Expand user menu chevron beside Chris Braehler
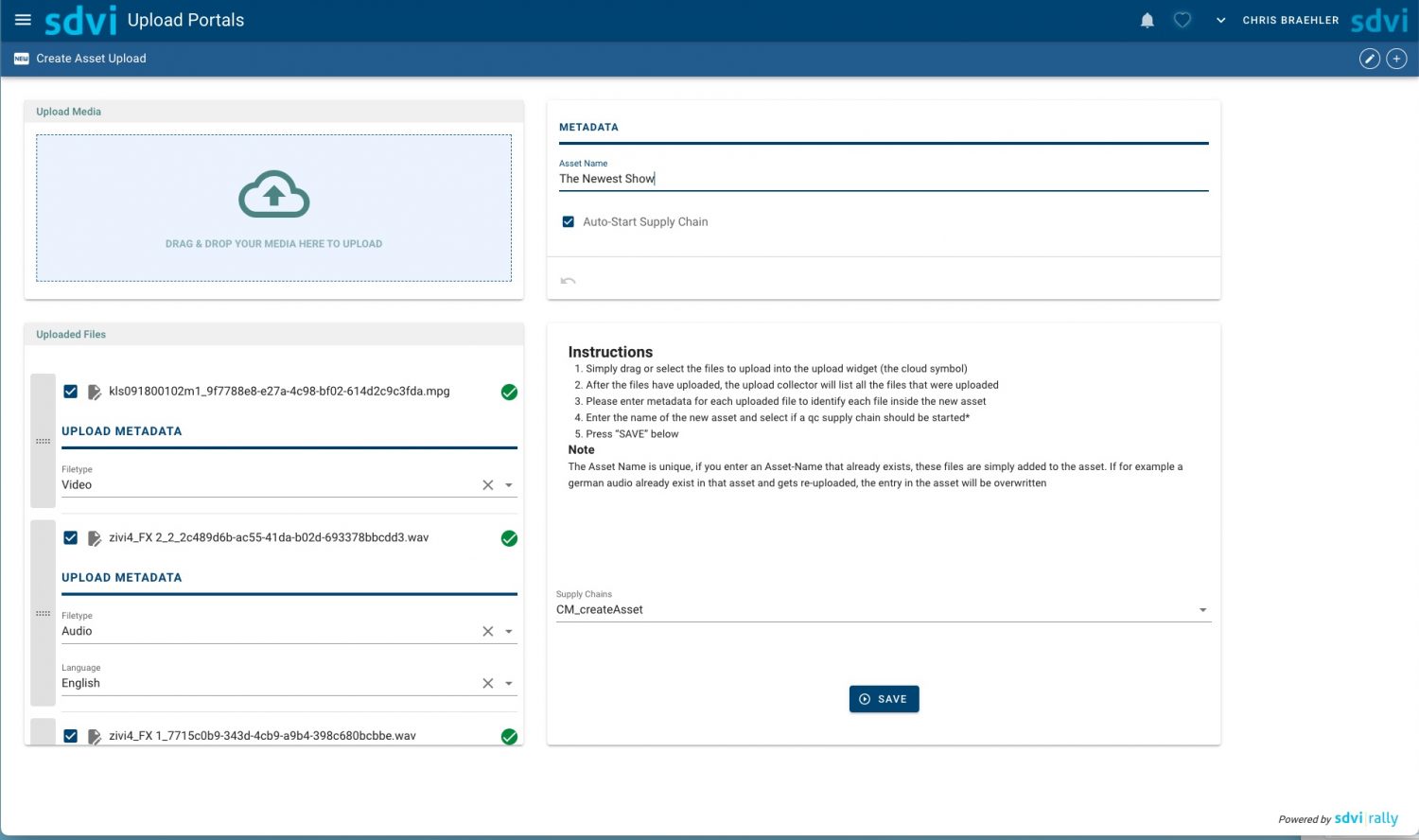The image size is (1419, 840). pyautogui.click(x=1220, y=20)
